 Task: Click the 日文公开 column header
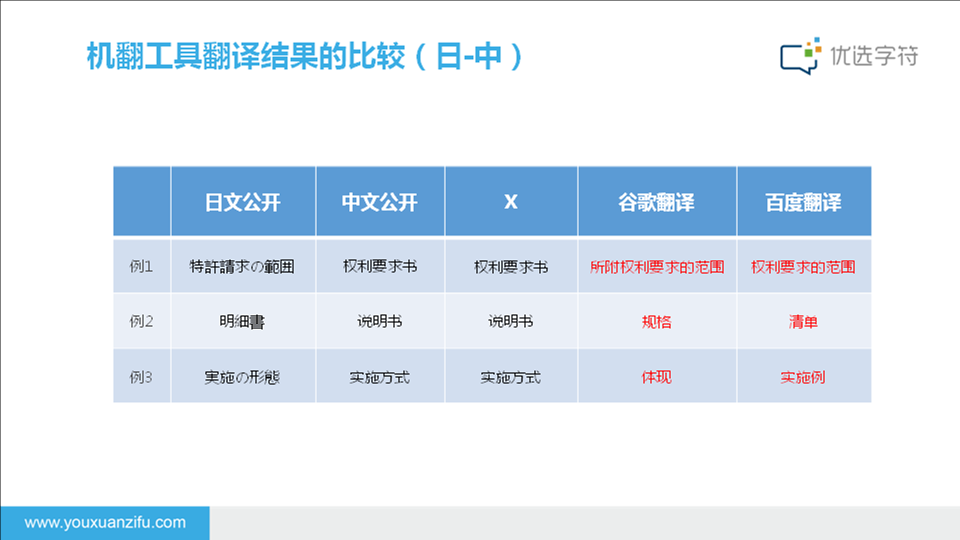coord(243,202)
